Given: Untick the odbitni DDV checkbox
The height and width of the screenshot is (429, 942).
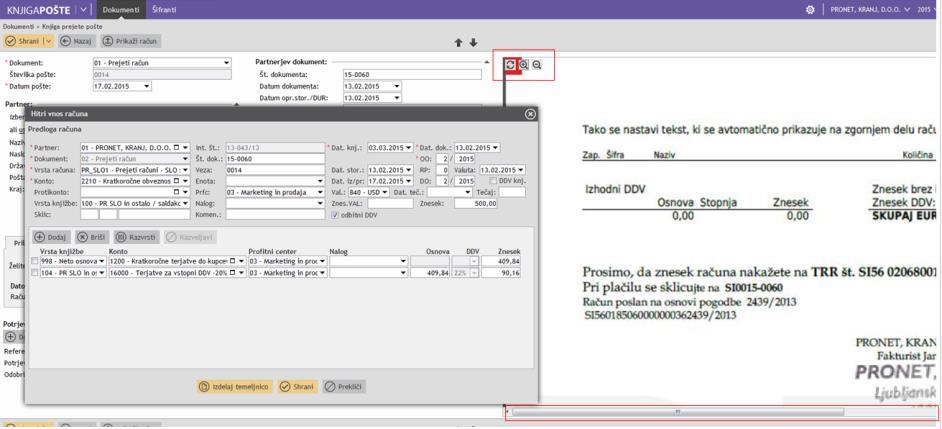Looking at the screenshot, I should coord(335,214).
